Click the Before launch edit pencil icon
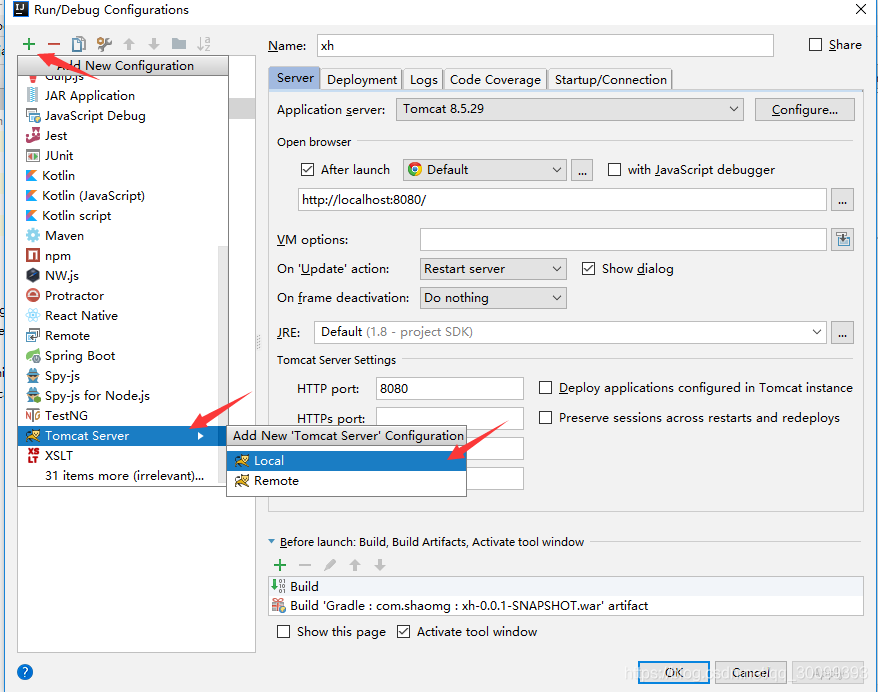 coord(330,565)
